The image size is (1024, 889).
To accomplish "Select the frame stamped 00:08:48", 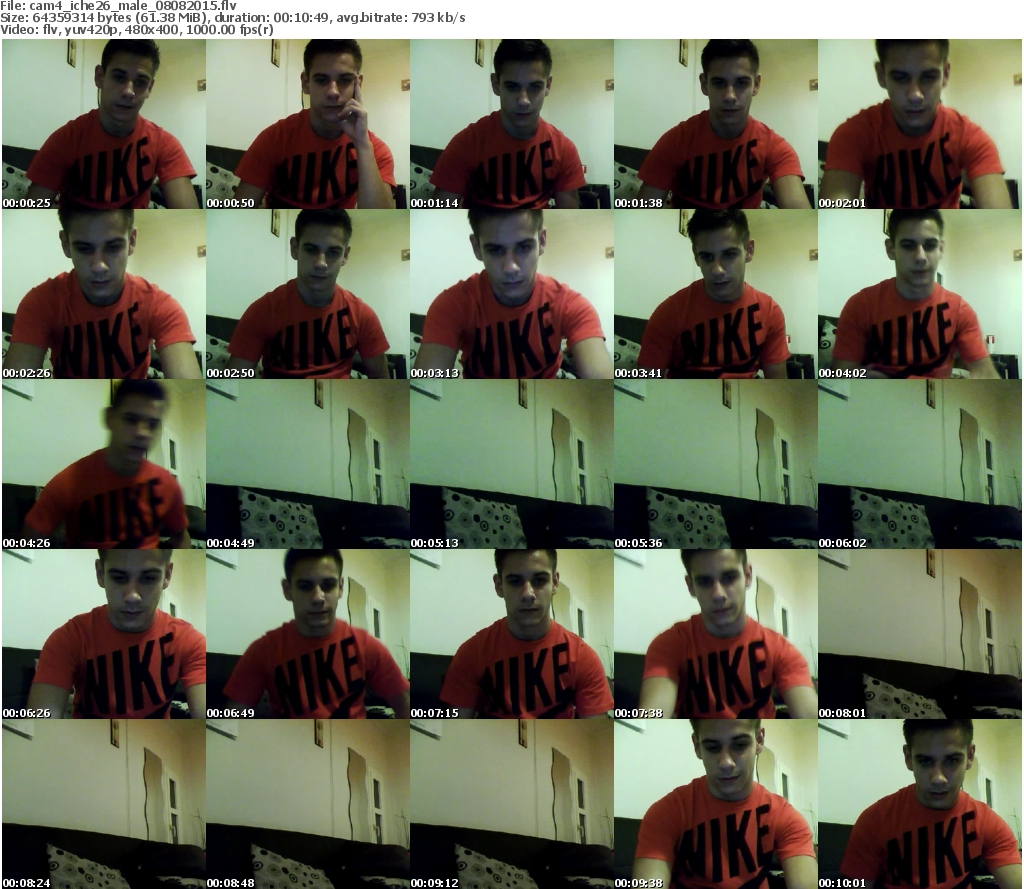I will (308, 804).
